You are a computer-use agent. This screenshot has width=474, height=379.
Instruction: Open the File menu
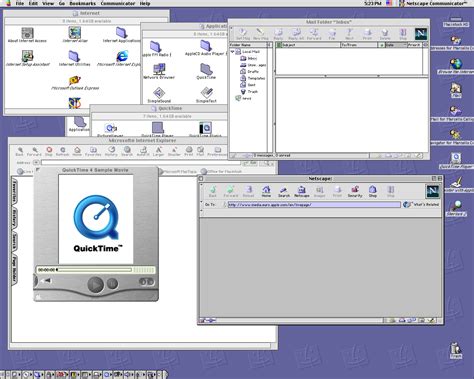(20, 3)
